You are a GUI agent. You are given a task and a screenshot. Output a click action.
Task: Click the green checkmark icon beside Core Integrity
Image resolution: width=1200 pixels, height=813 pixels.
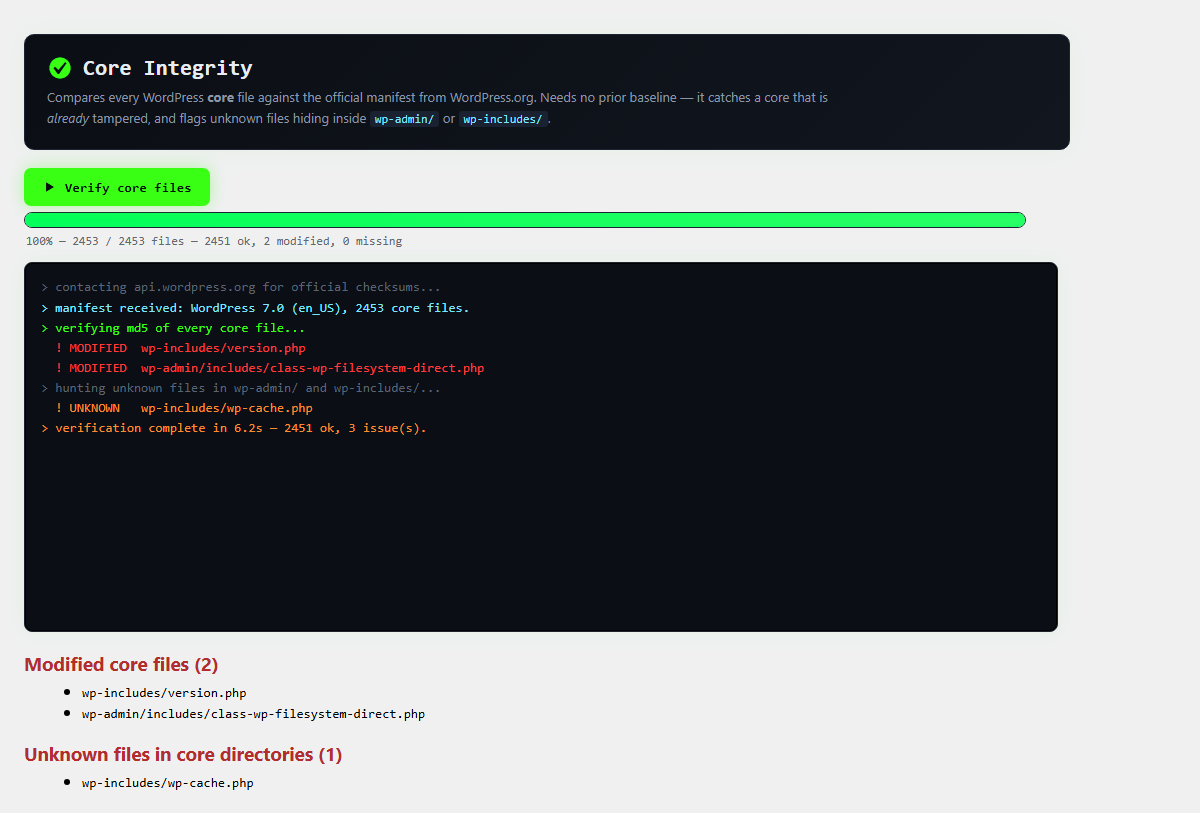60,68
